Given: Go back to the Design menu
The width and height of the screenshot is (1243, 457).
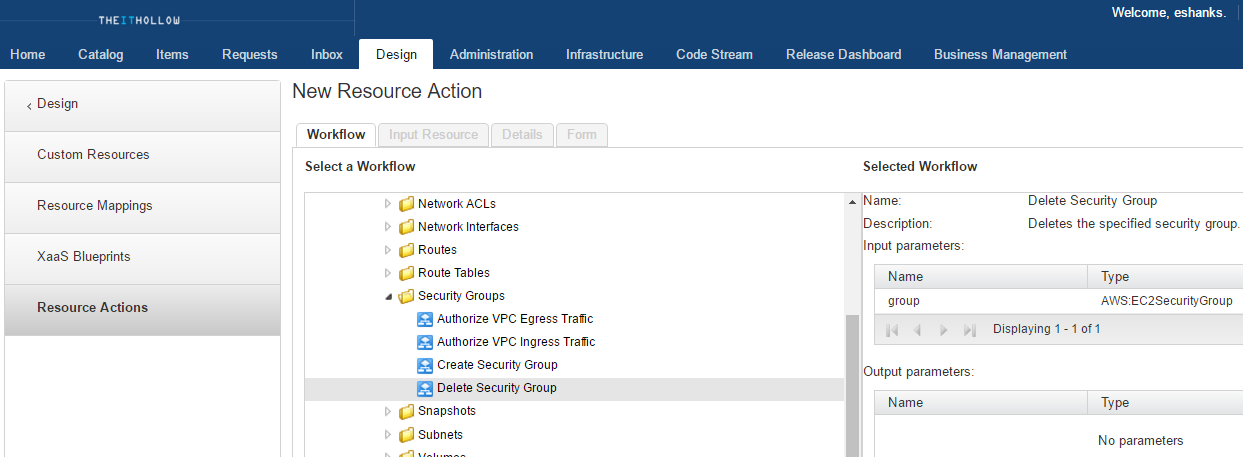Looking at the screenshot, I should 142,105.
